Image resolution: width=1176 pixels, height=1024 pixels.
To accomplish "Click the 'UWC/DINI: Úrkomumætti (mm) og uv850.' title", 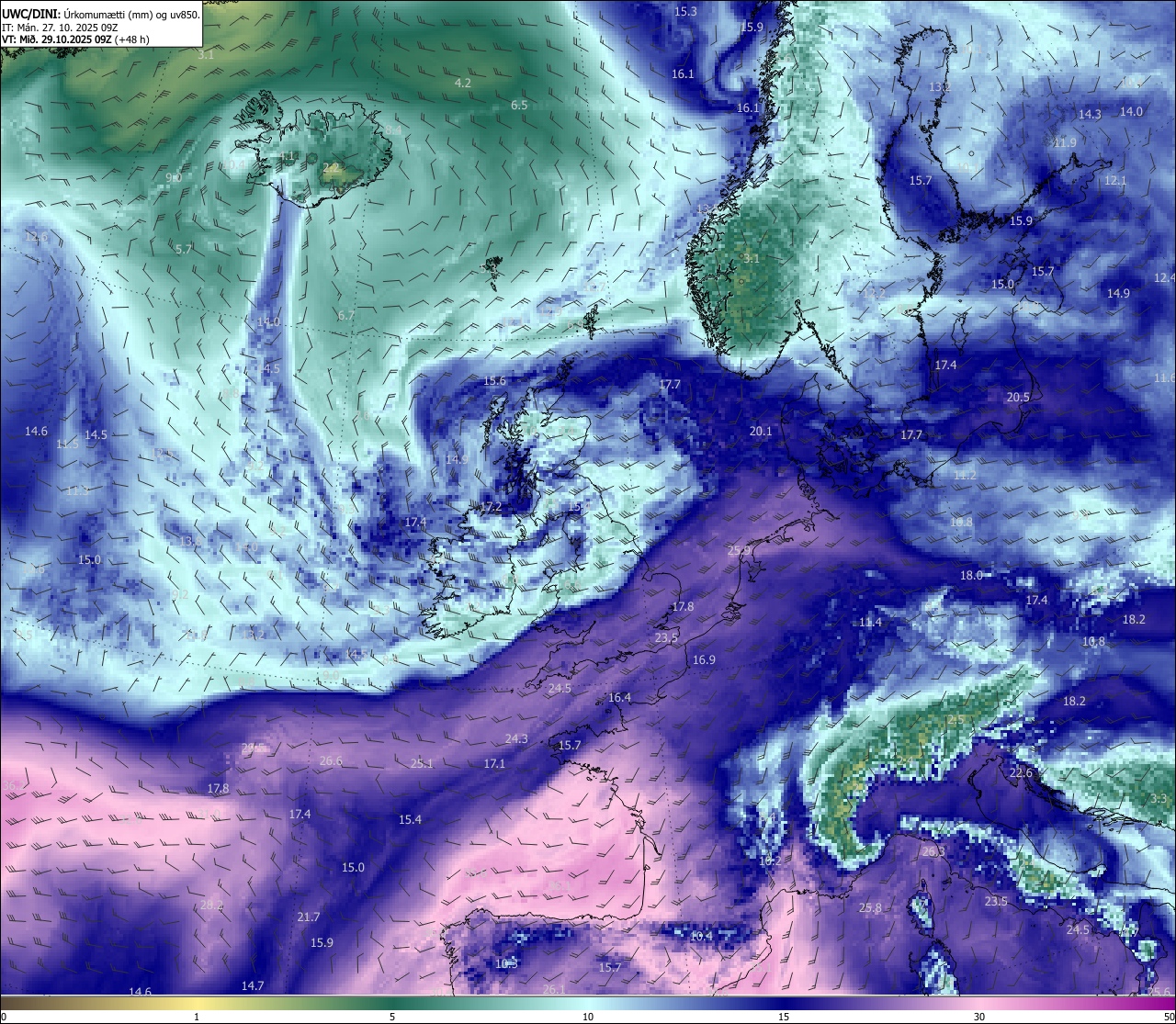I will [101, 15].
